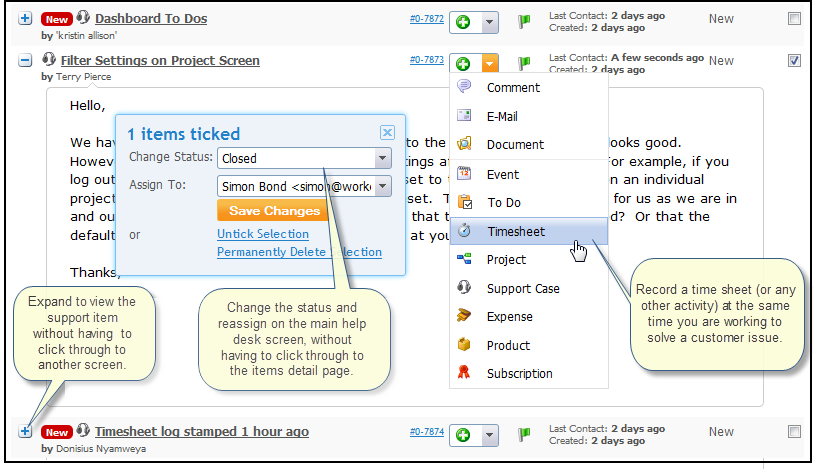Viewport: 819px width, 469px height.
Task: Click the red New badge on Dashboard To Dos
Action: pyautogui.click(x=57, y=18)
